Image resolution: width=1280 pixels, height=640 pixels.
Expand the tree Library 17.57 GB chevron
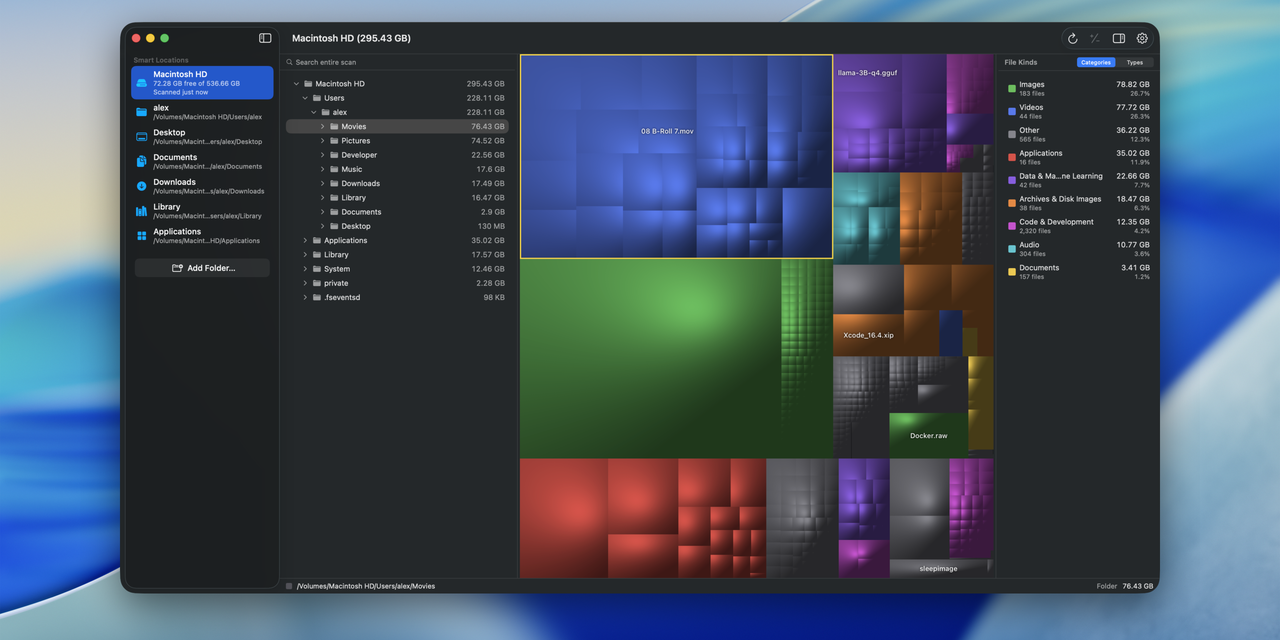pyautogui.click(x=305, y=255)
